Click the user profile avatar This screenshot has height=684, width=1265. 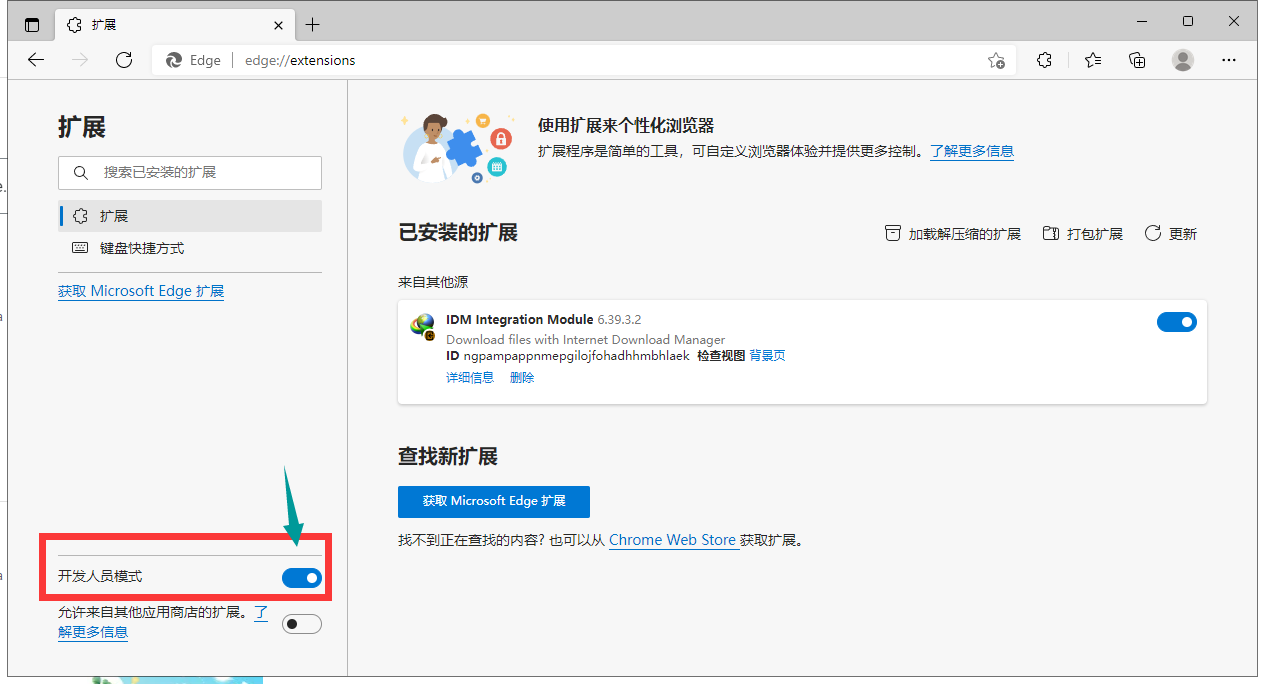click(x=1183, y=60)
